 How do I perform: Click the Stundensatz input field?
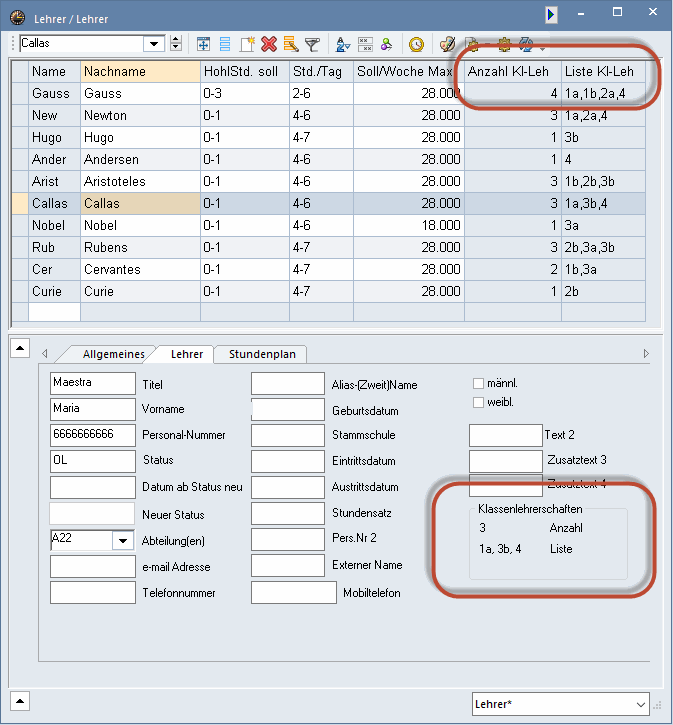(288, 513)
